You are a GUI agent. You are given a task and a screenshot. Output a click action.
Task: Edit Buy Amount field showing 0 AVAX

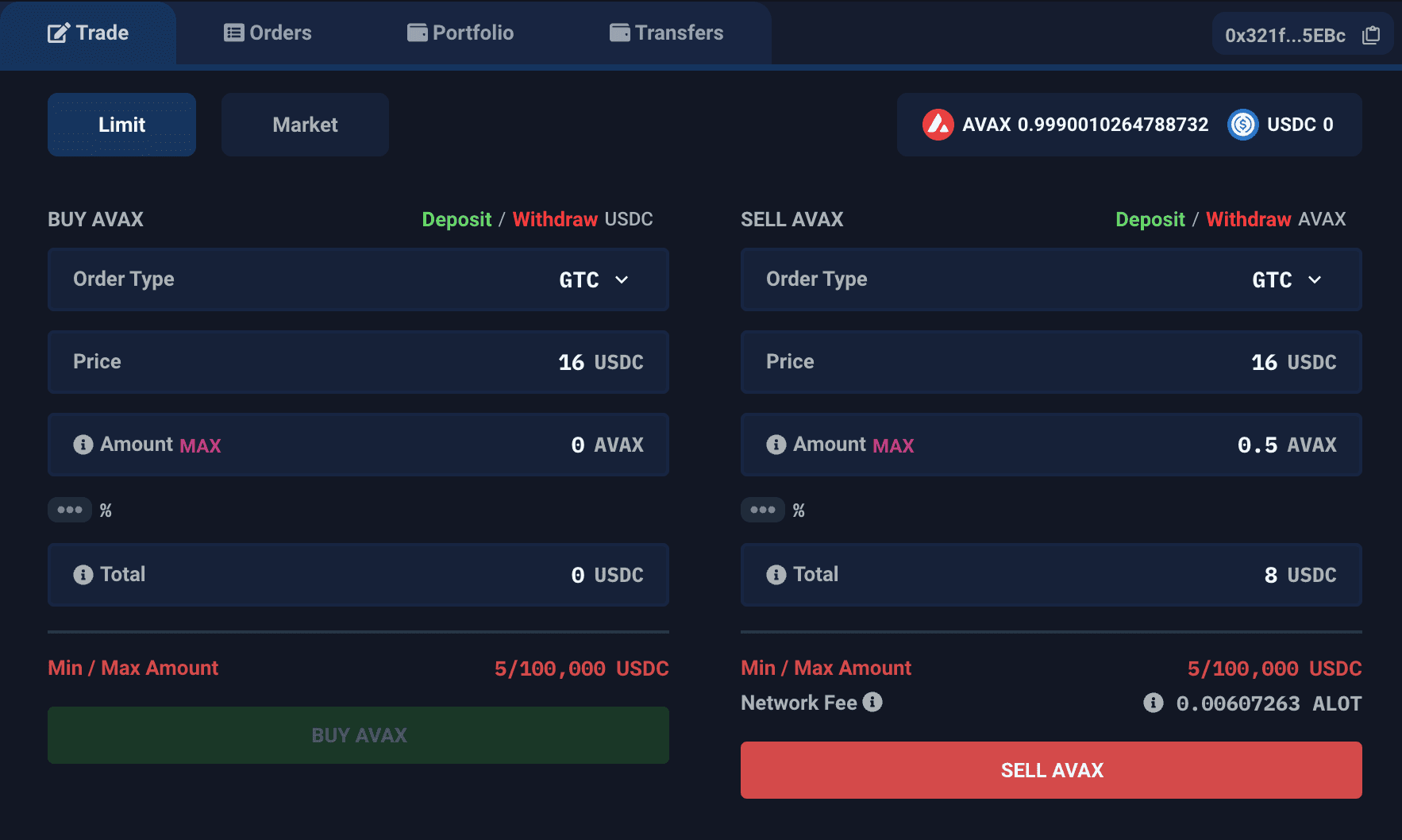(x=358, y=445)
